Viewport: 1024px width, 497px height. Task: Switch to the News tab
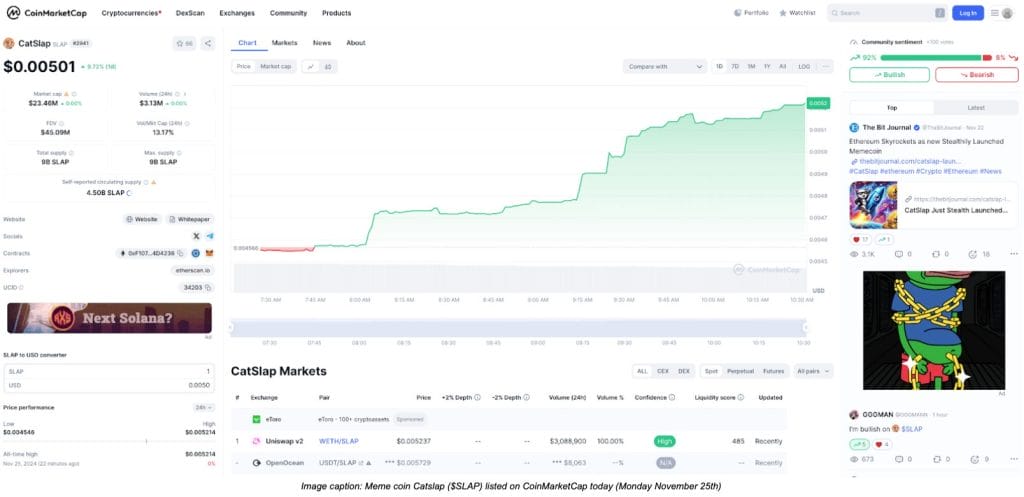[321, 42]
